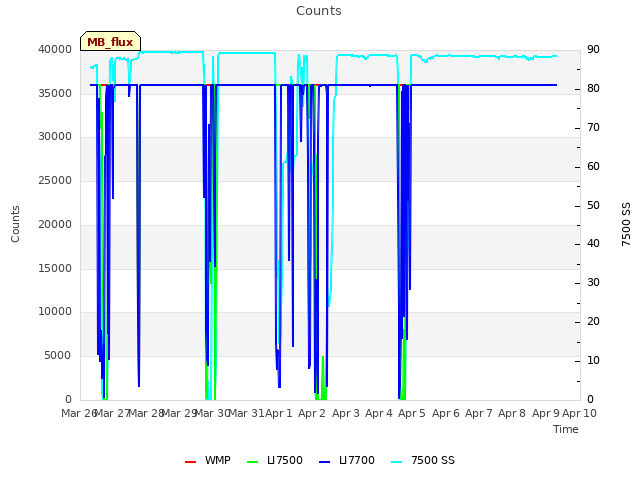Click the Mar 31 date label
The width and height of the screenshot is (640, 480).
click(246, 413)
